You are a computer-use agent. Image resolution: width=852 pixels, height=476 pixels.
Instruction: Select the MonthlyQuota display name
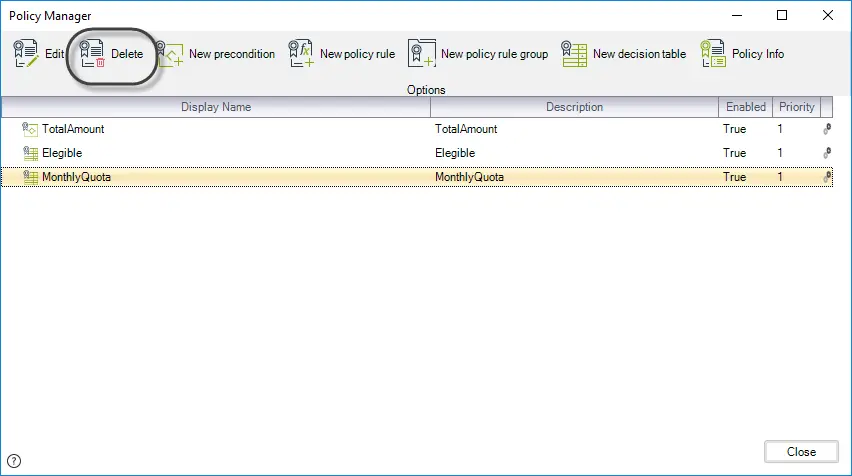click(77, 177)
